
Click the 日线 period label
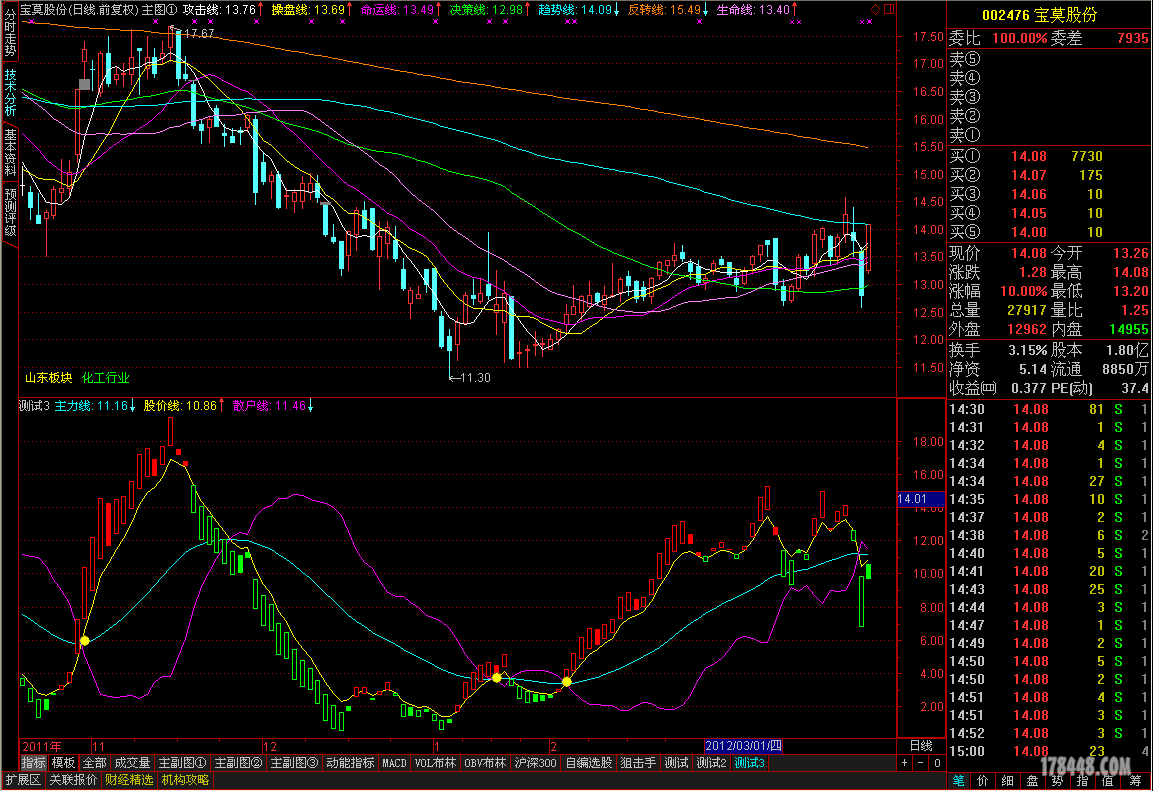[921, 746]
